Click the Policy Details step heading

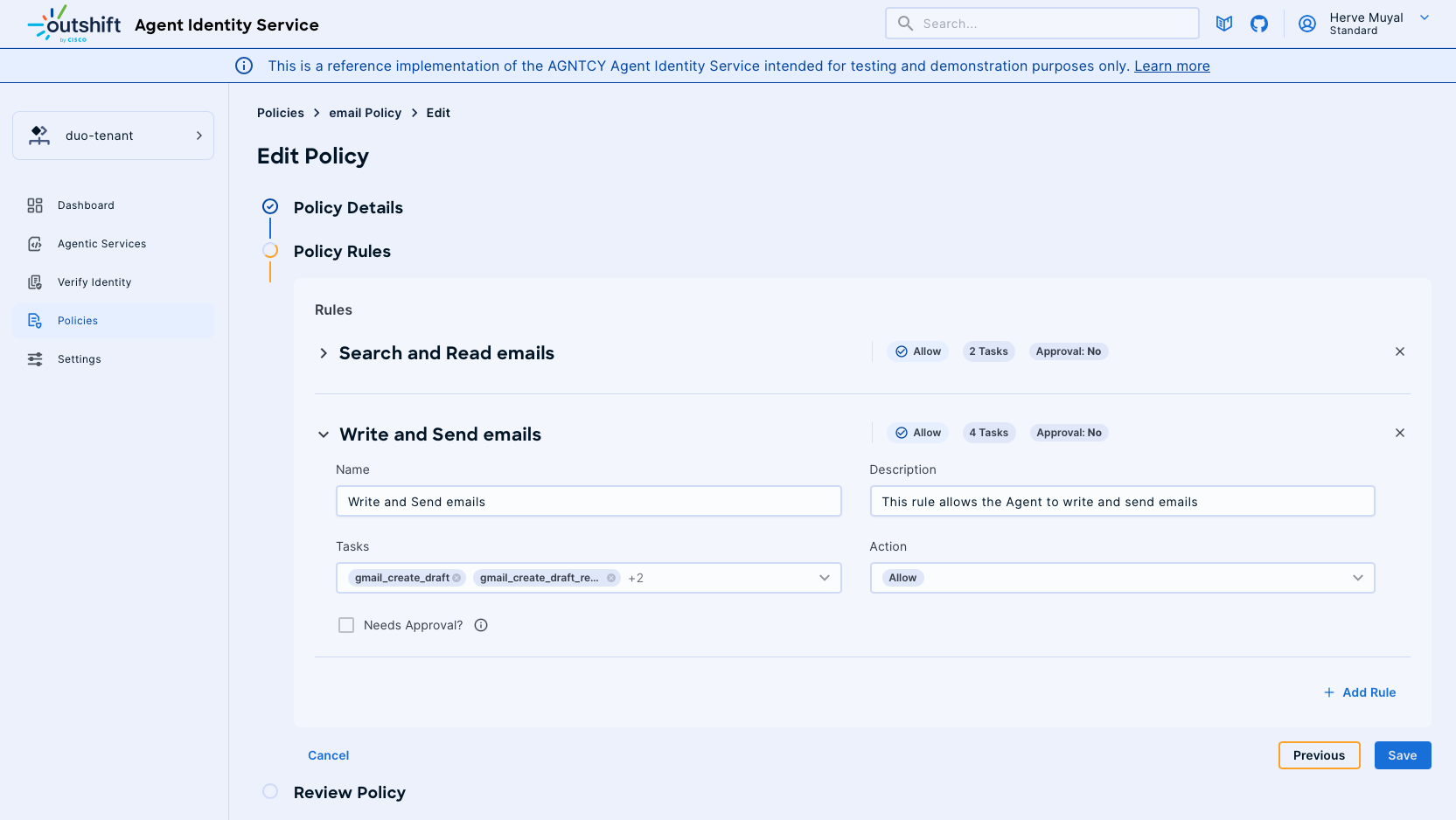348,207
